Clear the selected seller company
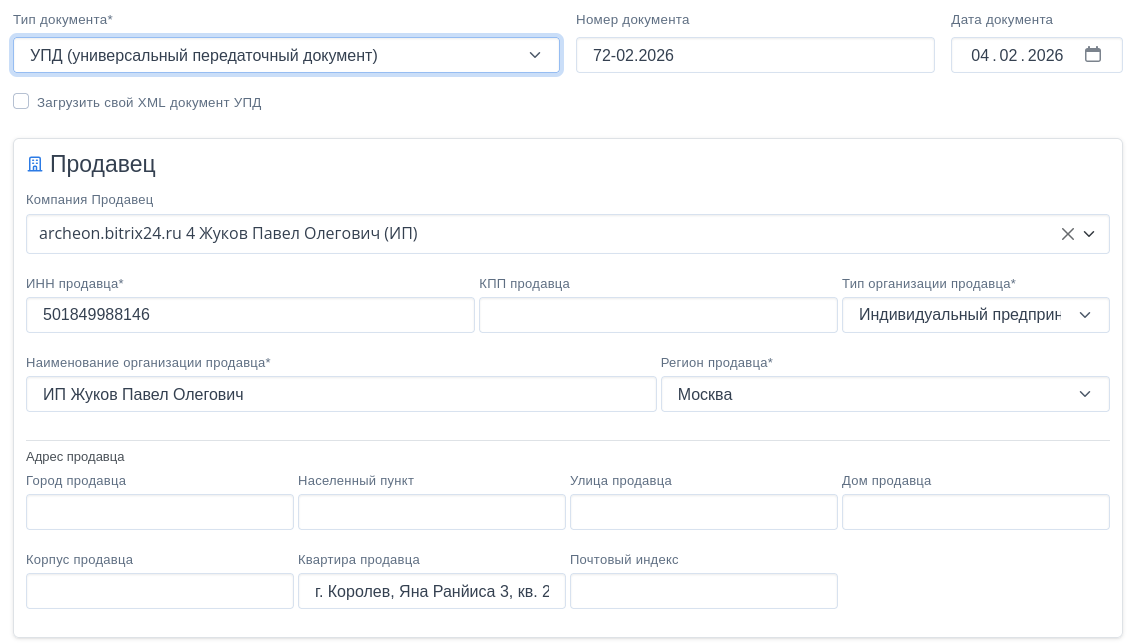 point(1067,234)
